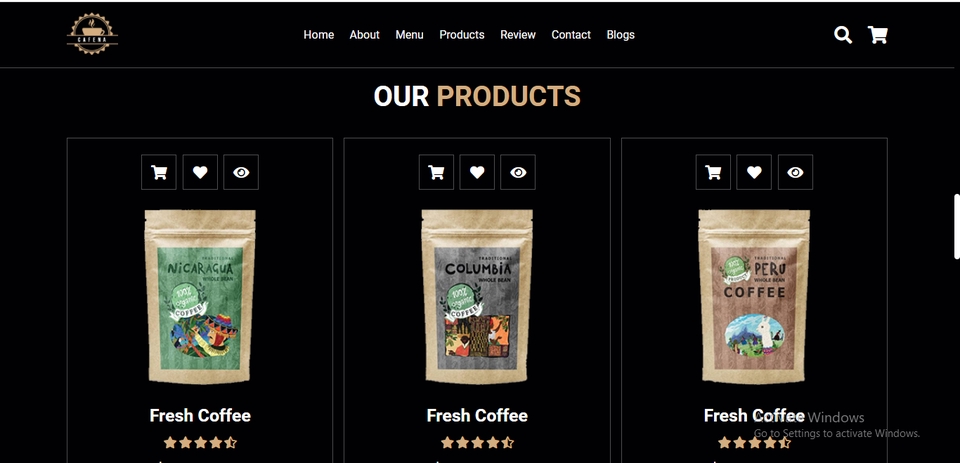
Task: Add Peru coffee to cart
Action: coord(713,172)
